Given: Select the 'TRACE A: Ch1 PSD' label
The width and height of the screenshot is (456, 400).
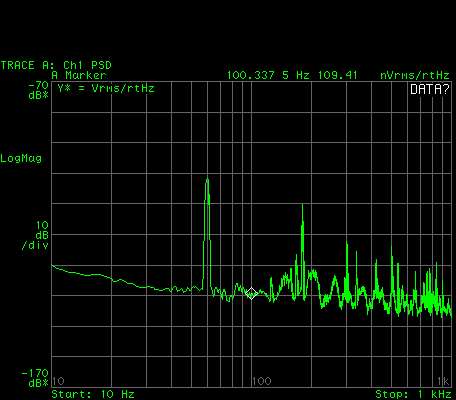Looking at the screenshot, I should (x=56, y=65).
